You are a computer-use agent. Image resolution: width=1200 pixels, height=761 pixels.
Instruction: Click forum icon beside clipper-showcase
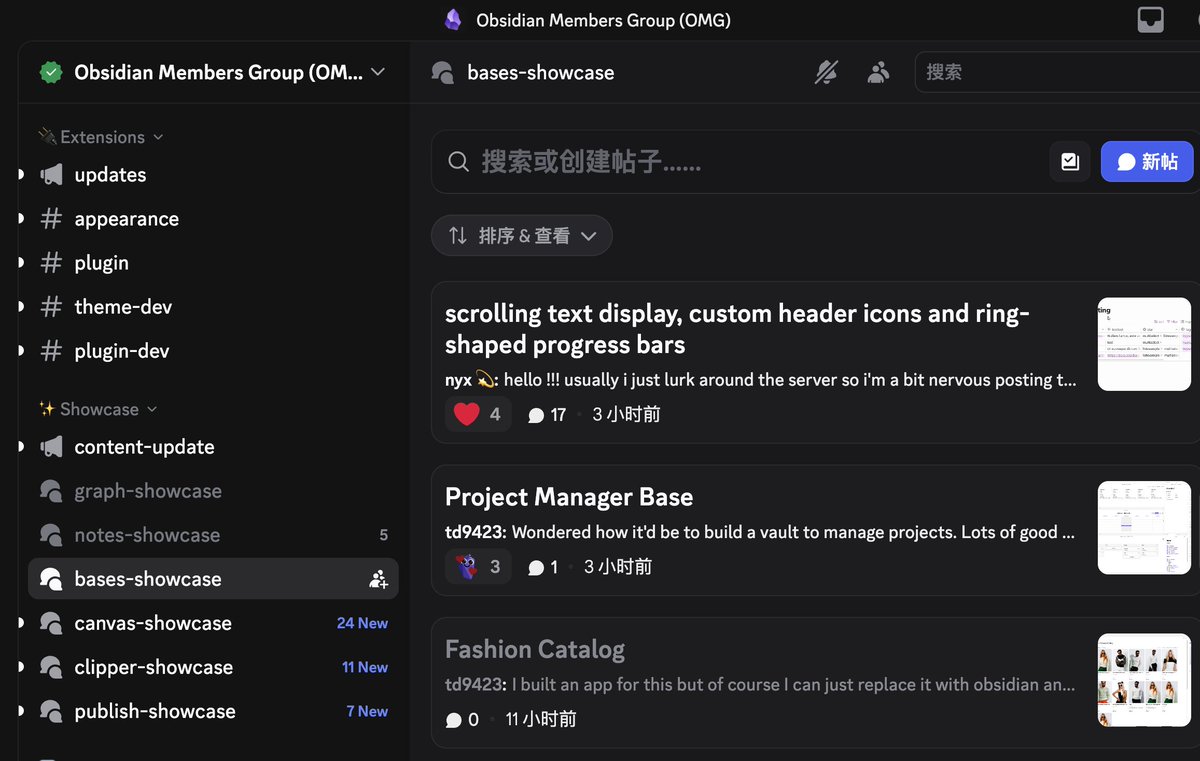coord(51,667)
